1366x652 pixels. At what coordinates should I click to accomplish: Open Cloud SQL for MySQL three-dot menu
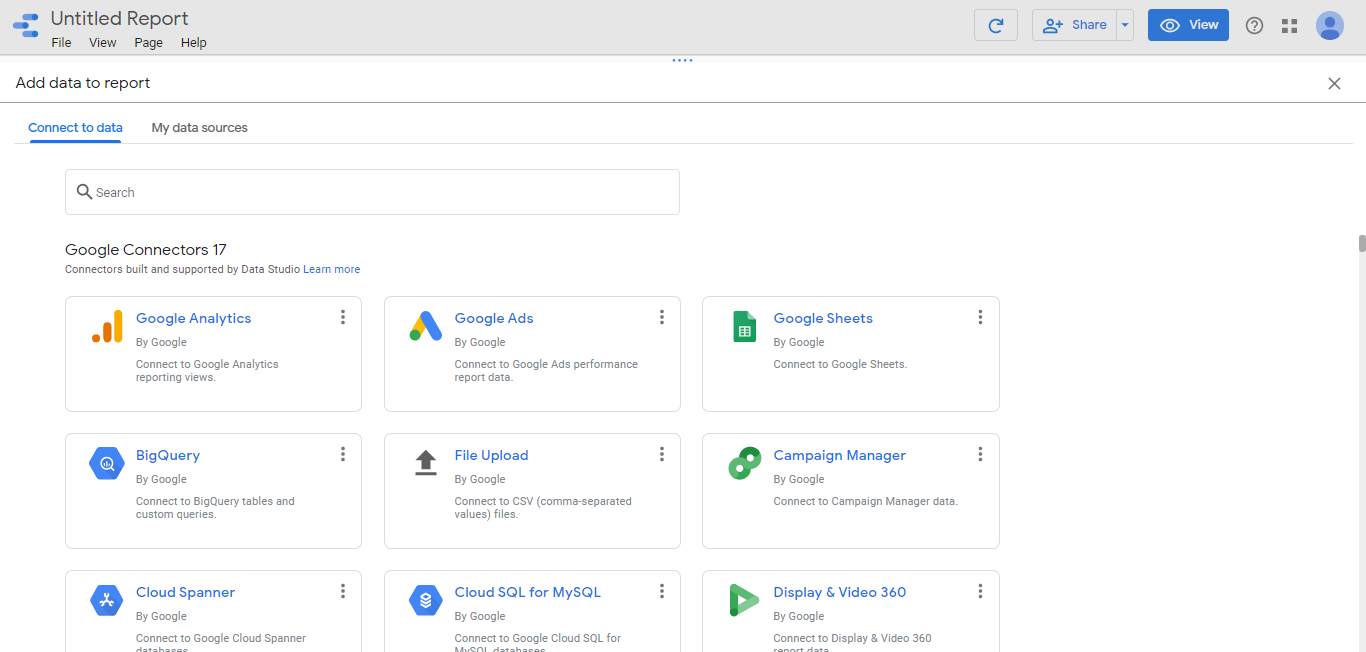pyautogui.click(x=662, y=591)
